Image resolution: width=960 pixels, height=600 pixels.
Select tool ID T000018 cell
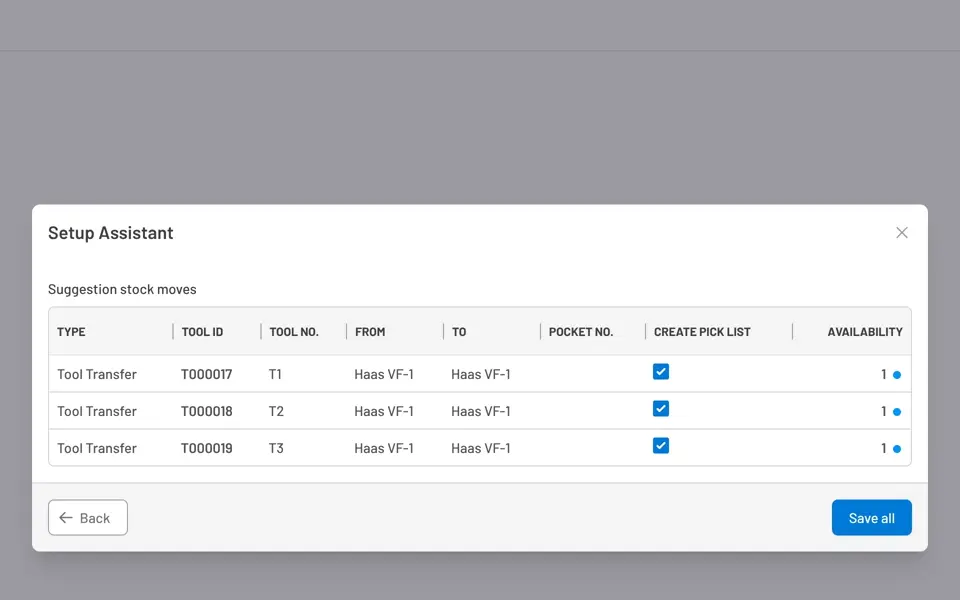point(206,411)
